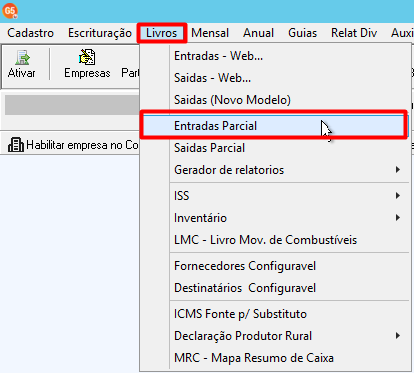This screenshot has width=414, height=373.
Task: Expand Declaração Produtor Rural submenu
Action: 275,336
